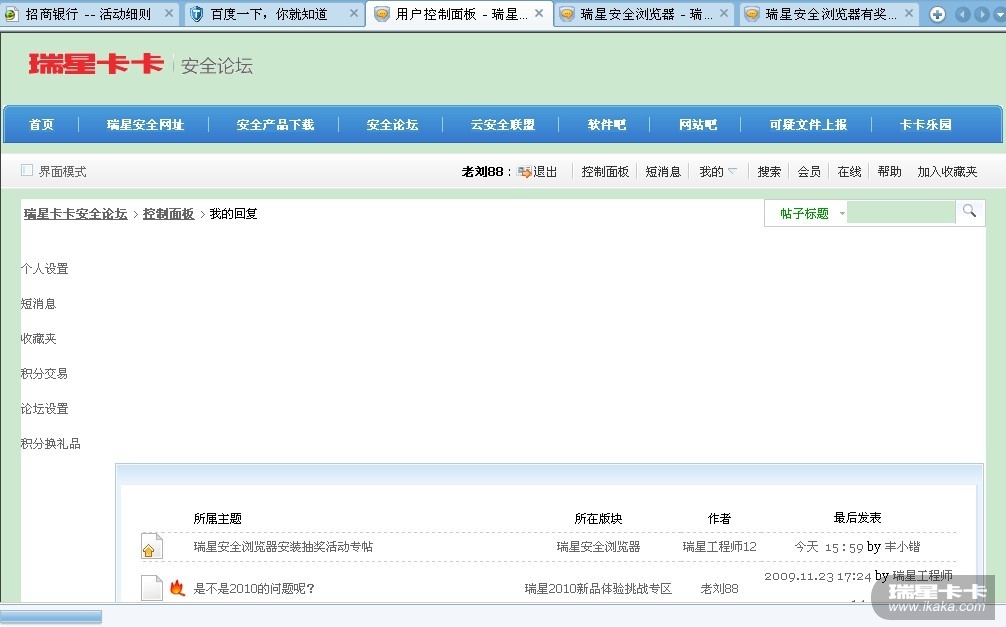The width and height of the screenshot is (1006, 627).
Task: Click the page icon for 是不是2010的问题呢
Action: [152, 588]
